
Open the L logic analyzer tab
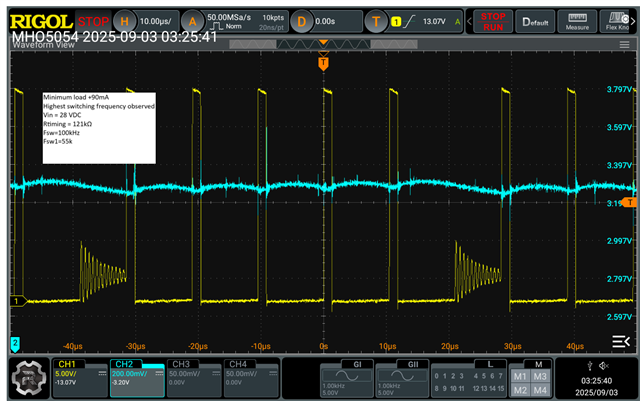click(490, 364)
